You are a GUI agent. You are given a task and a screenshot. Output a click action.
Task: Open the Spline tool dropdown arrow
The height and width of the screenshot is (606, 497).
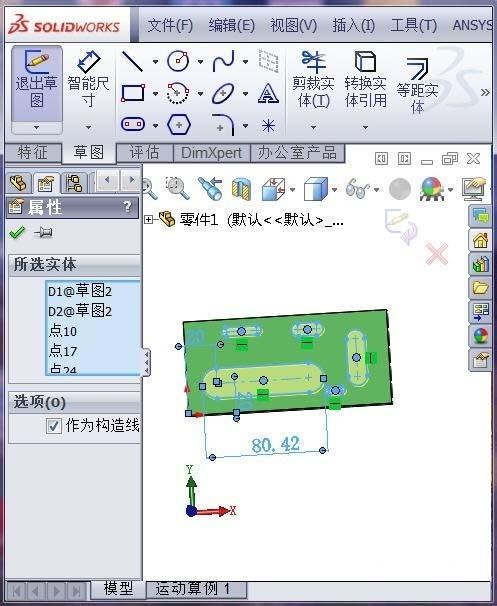coord(245,61)
